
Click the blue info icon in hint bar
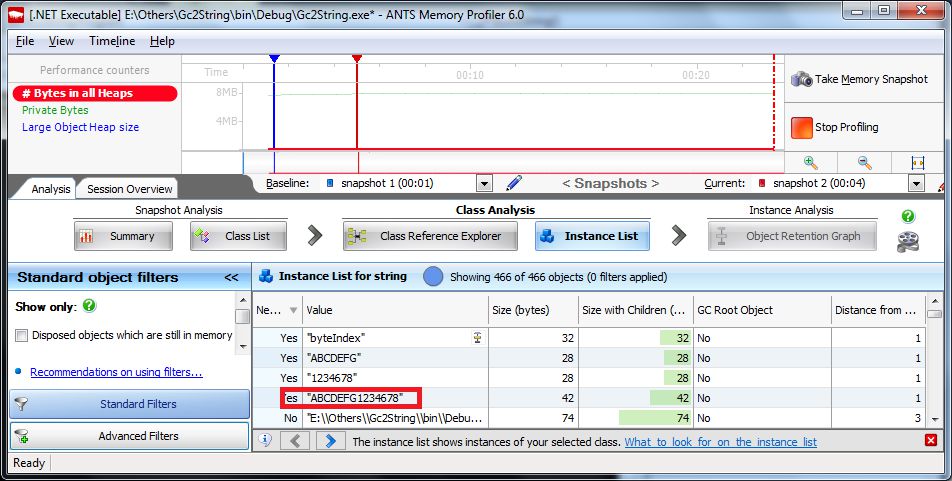265,440
